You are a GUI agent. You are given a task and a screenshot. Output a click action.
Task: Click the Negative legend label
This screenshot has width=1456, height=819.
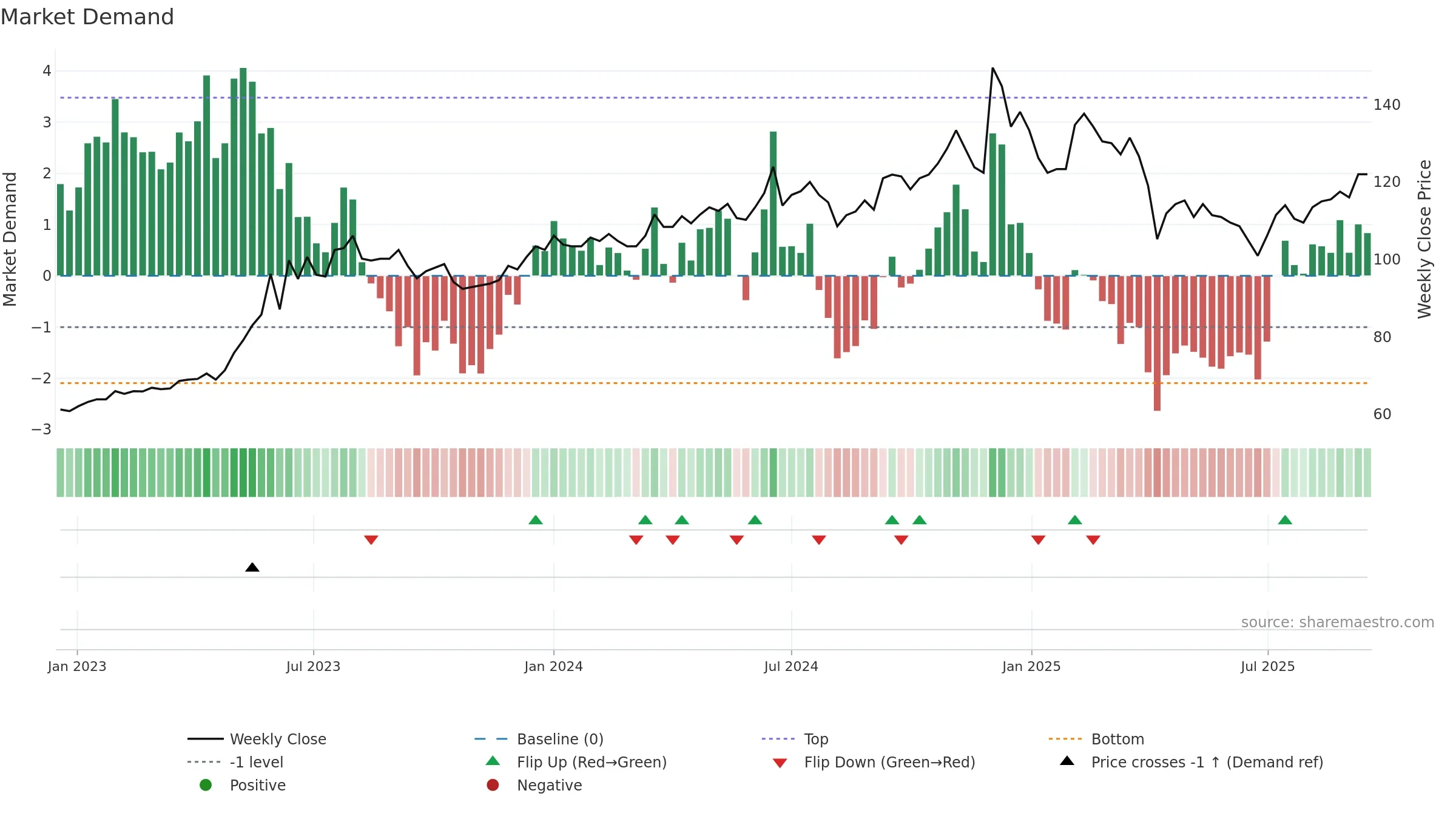549,785
